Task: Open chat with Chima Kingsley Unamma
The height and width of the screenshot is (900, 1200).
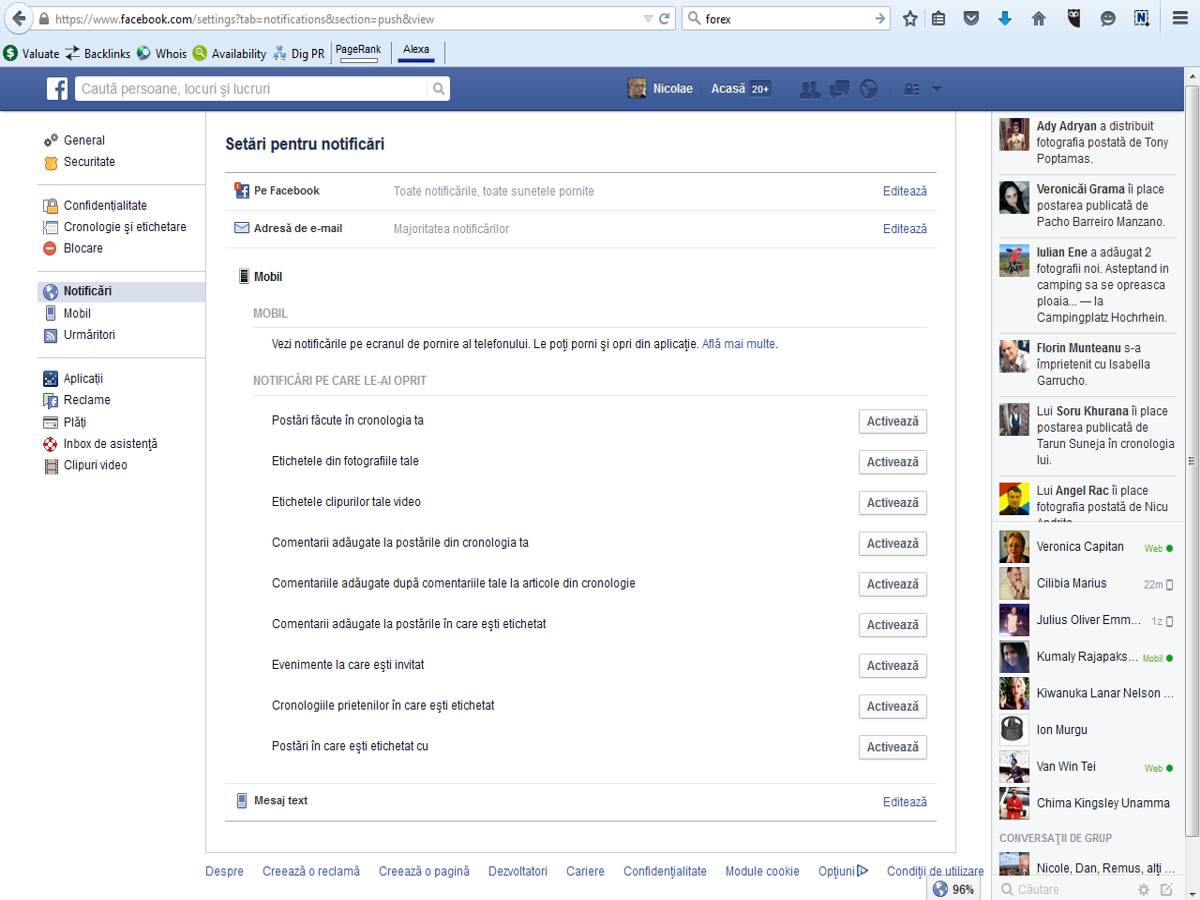Action: coord(1087,803)
